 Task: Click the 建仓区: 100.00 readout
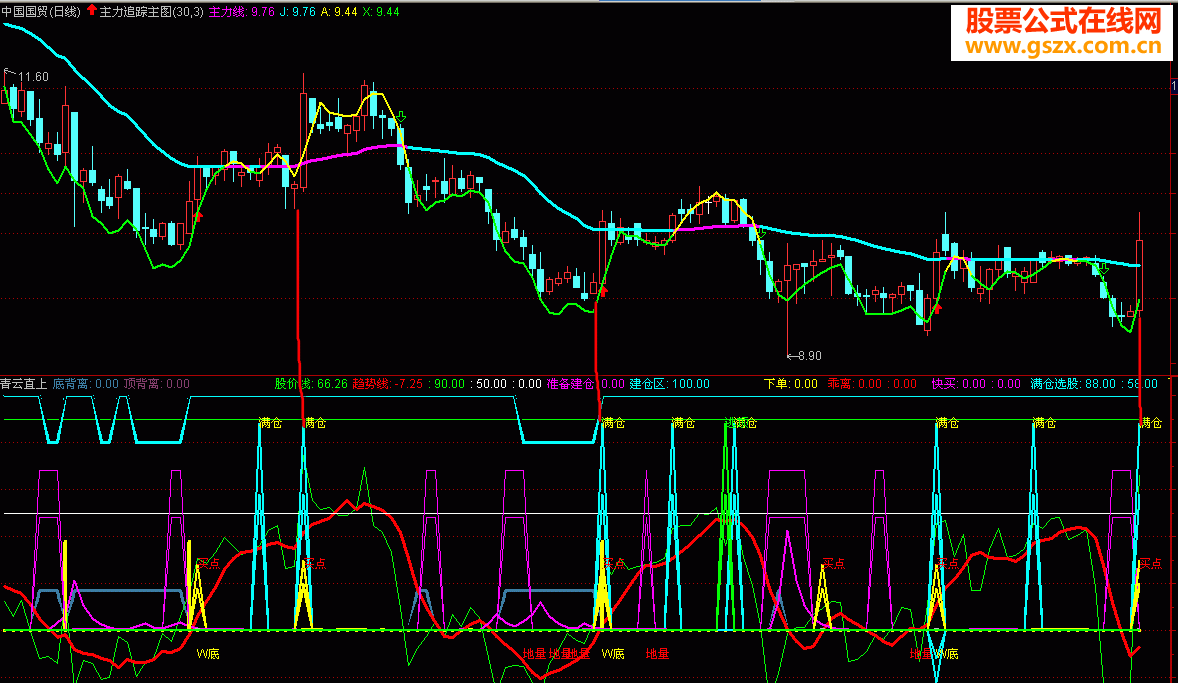[x=669, y=384]
